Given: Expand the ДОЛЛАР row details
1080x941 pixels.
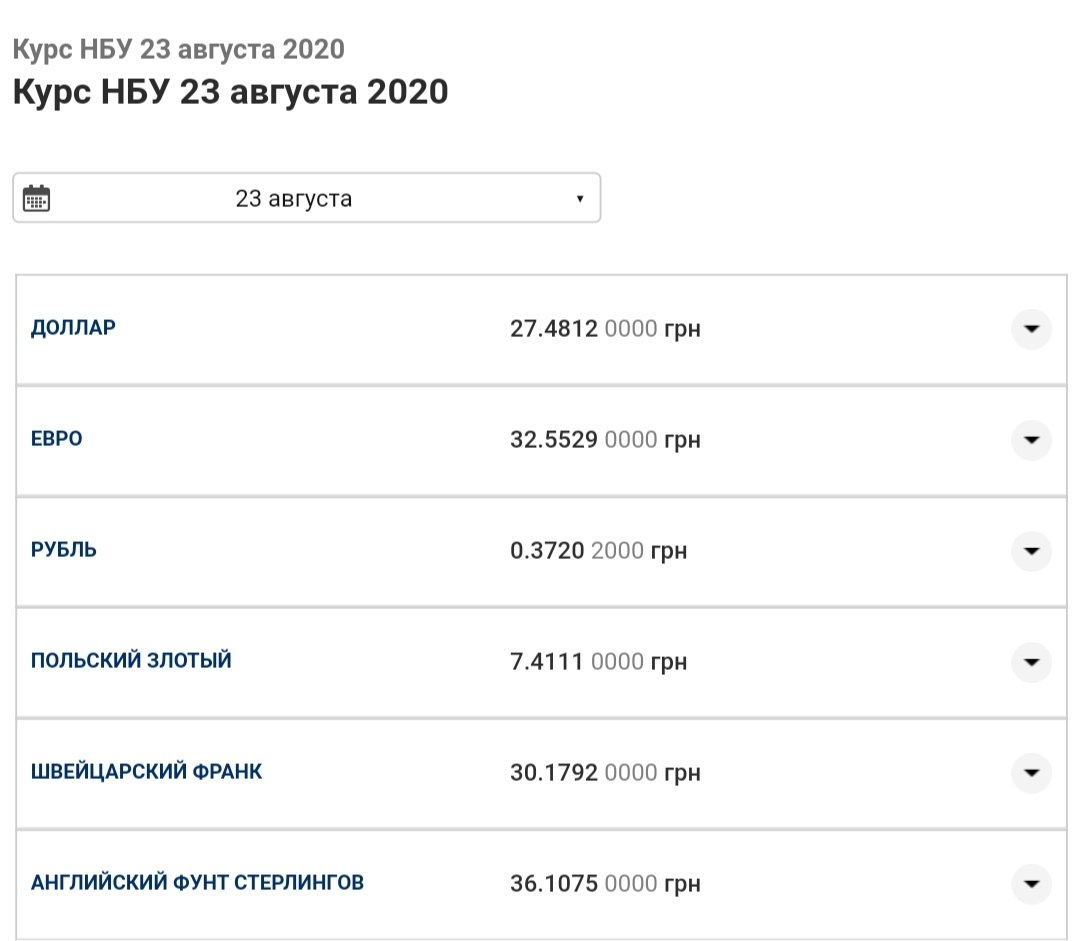Looking at the screenshot, I should pyautogui.click(x=1031, y=329).
